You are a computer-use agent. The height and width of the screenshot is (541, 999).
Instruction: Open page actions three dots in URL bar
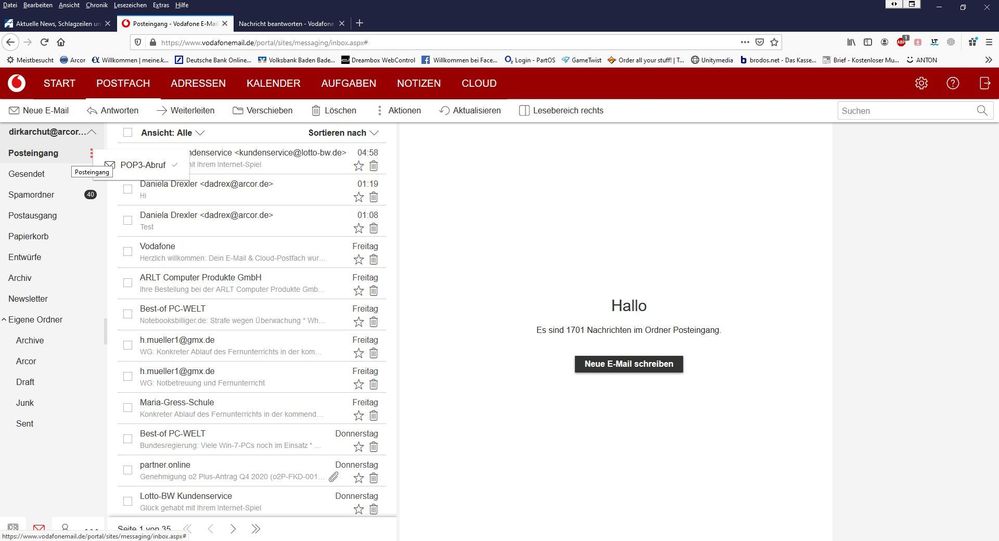pyautogui.click(x=744, y=42)
